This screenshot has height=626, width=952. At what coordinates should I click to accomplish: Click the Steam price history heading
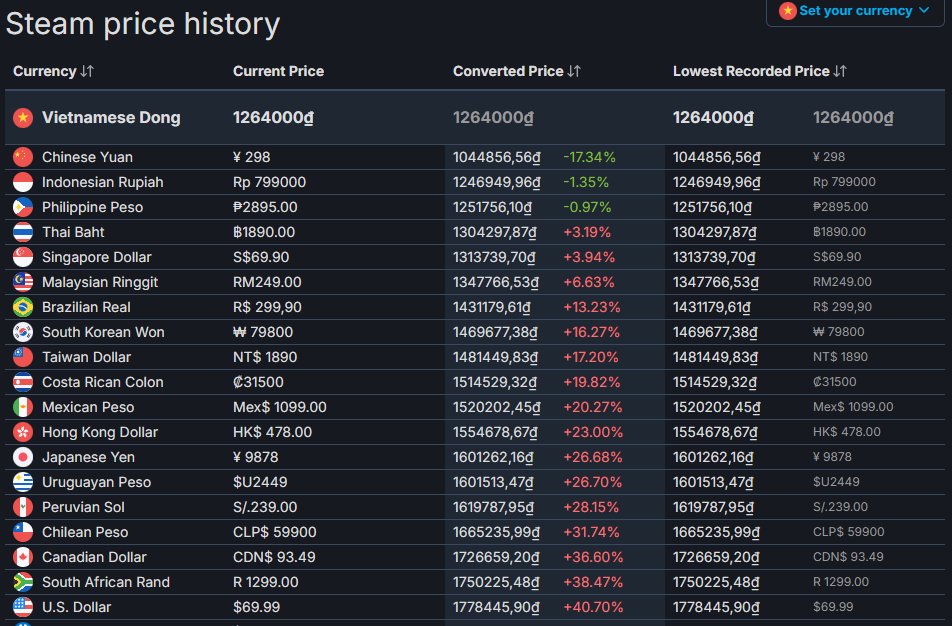[x=143, y=24]
